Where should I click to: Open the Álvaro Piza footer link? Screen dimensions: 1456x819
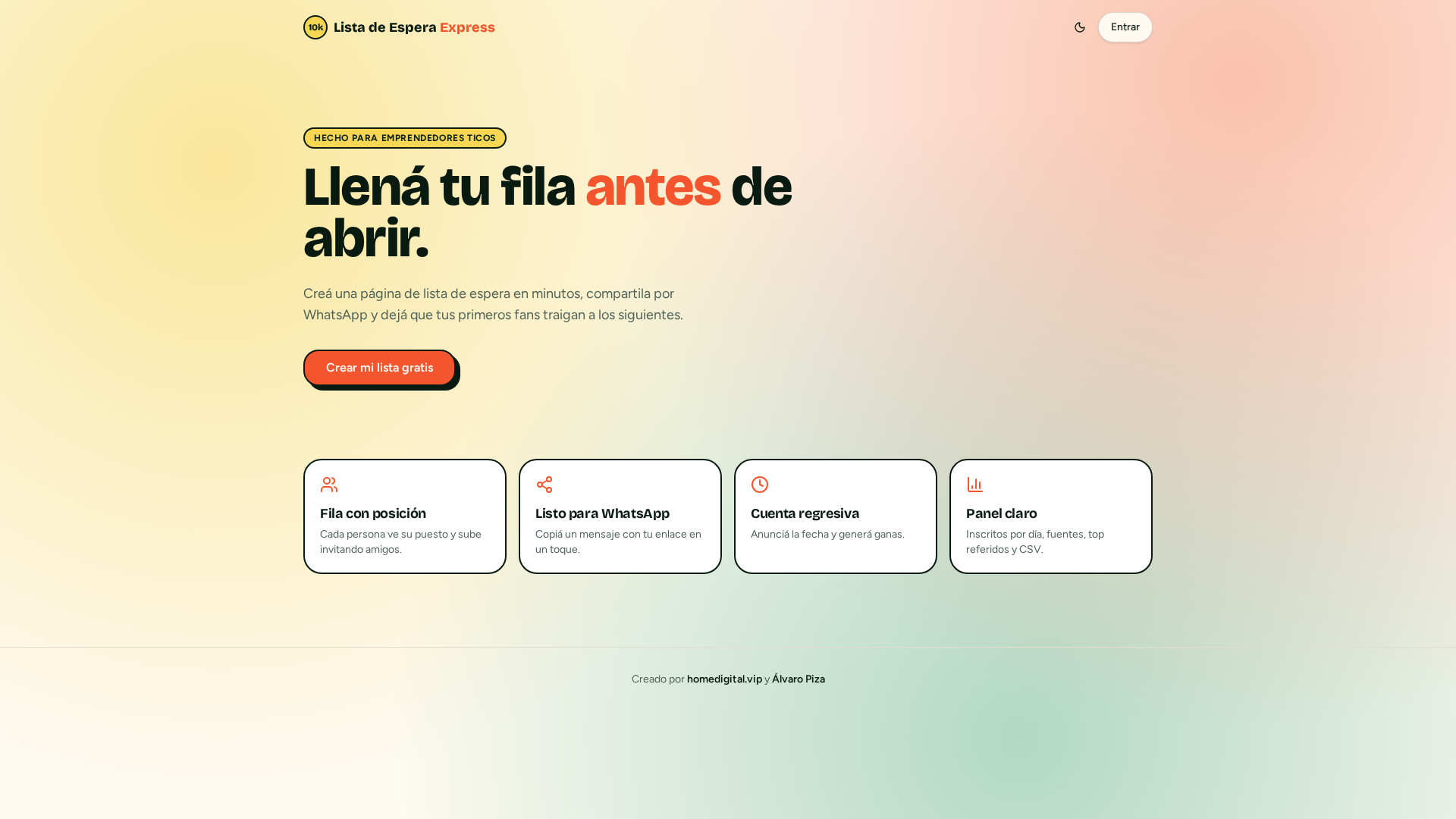(799, 679)
